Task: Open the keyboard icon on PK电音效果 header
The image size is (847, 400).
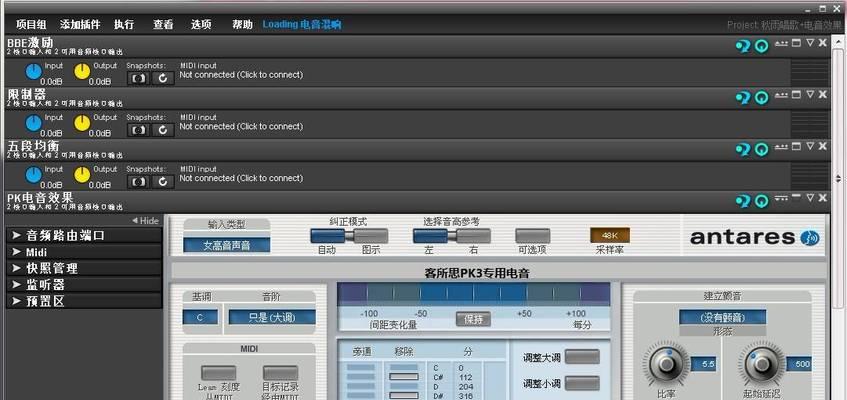Action: (781, 198)
